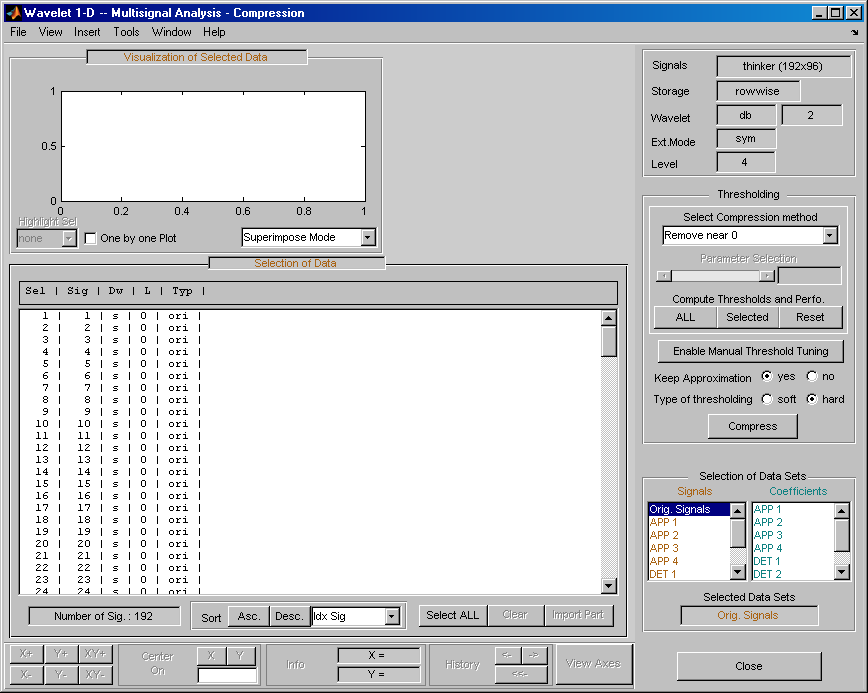Click the Clear button
This screenshot has height=693, width=868.
pos(515,615)
